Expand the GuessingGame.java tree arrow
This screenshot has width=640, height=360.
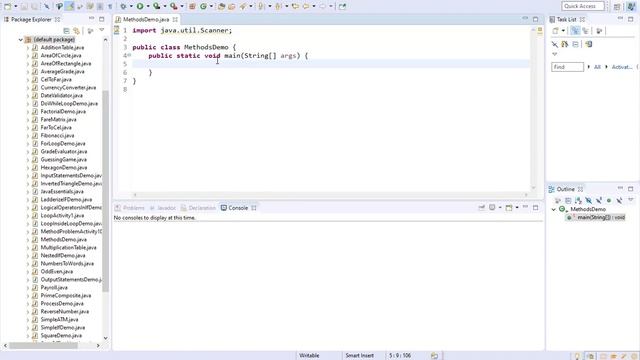[x=28, y=160]
